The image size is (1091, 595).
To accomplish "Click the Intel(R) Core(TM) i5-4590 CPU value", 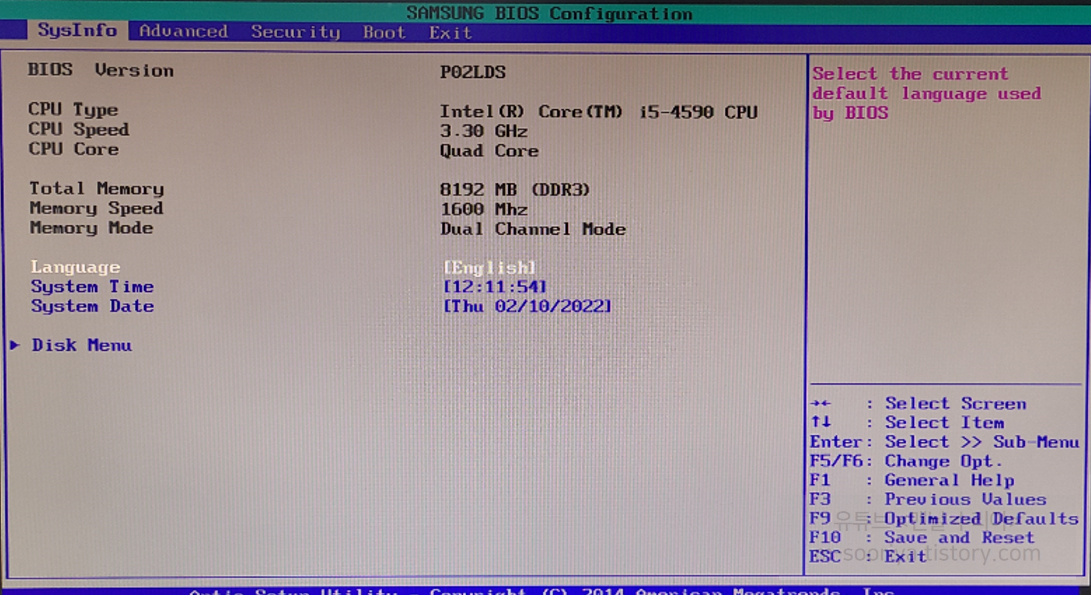I will [598, 112].
